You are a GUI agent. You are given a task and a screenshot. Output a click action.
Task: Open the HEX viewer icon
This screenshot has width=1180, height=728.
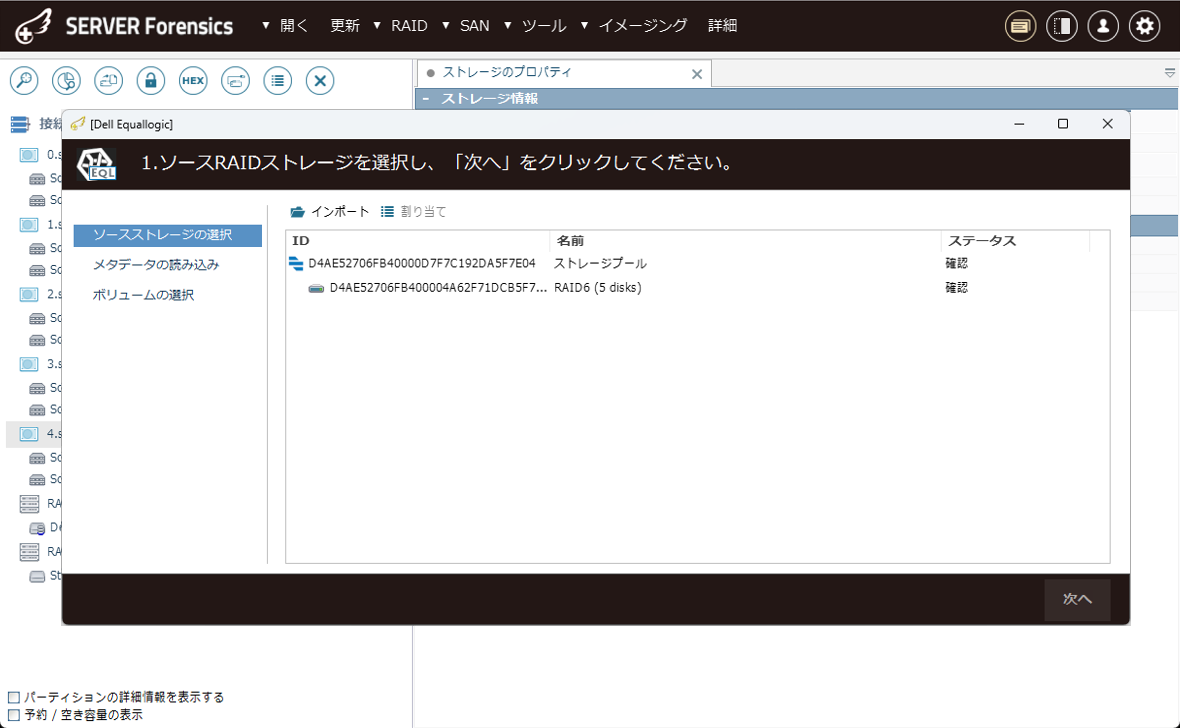[x=193, y=81]
